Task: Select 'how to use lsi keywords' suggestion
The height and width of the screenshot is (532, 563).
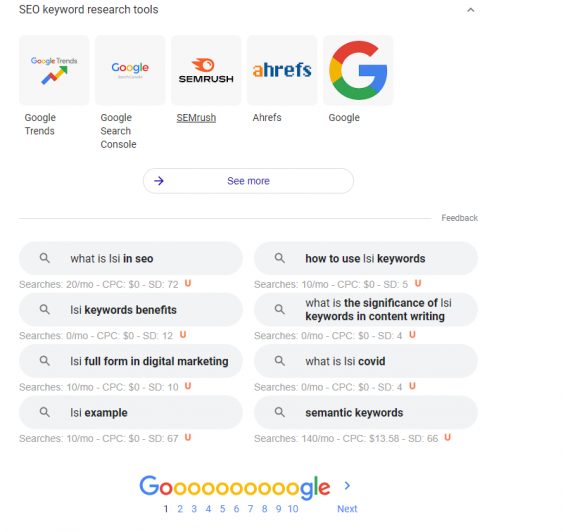Action: point(366,258)
